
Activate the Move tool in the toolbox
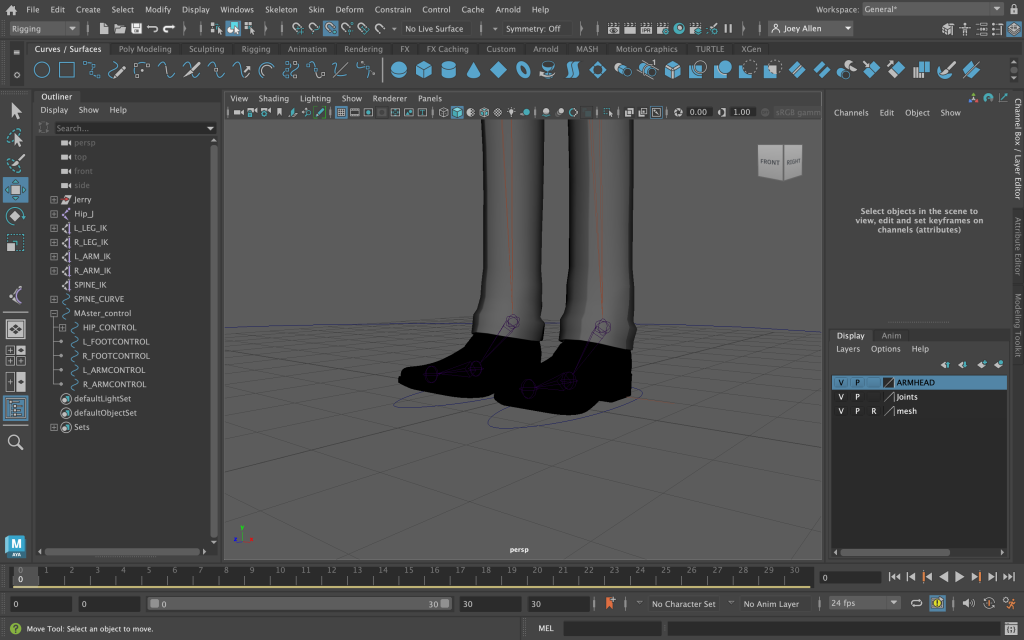[16, 190]
